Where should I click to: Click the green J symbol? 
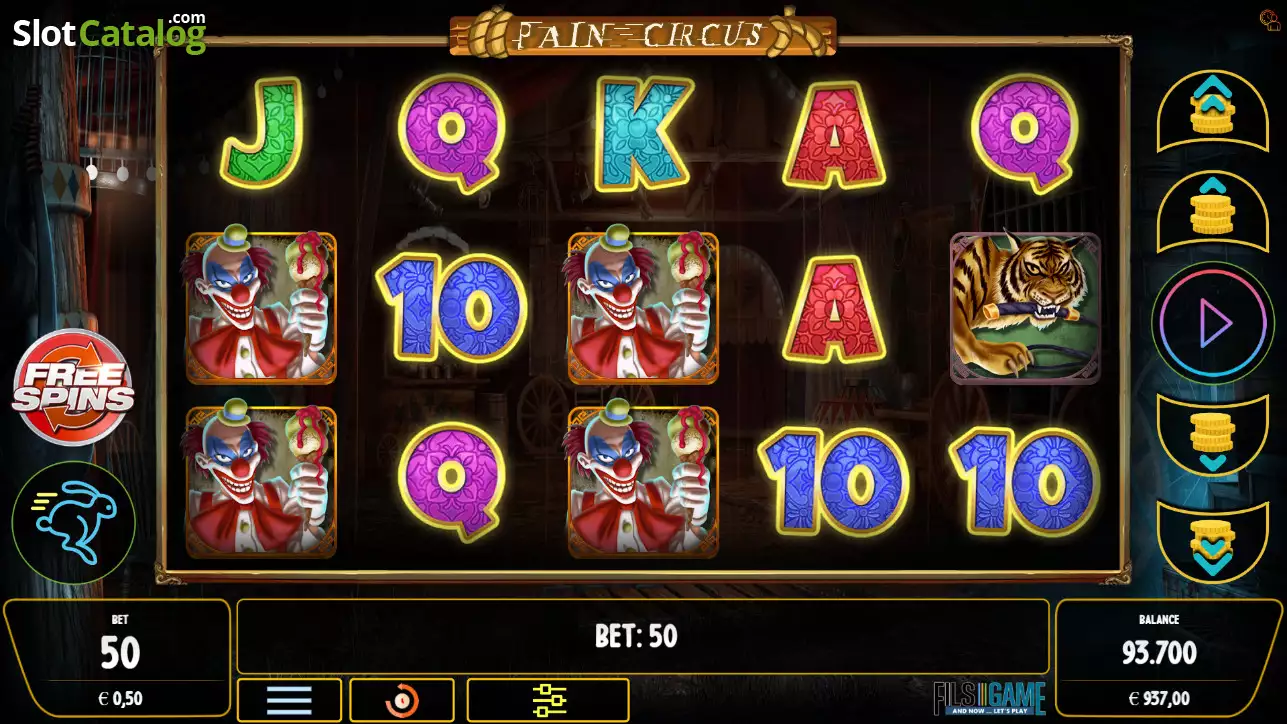pos(261,134)
